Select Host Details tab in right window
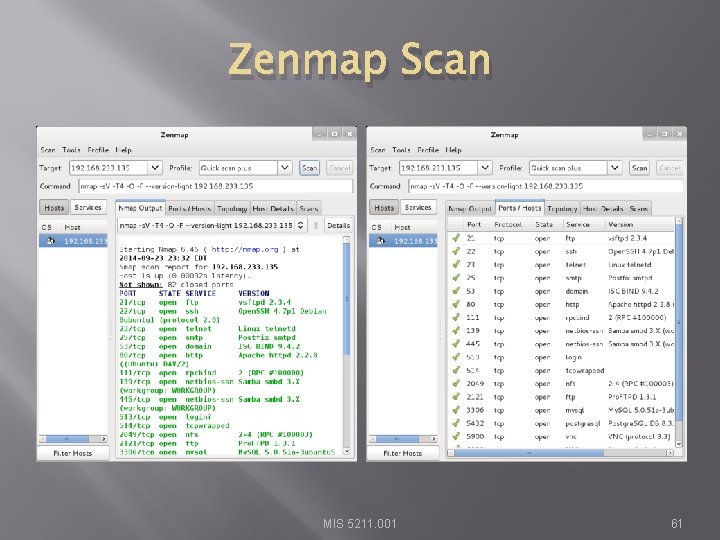The height and width of the screenshot is (540, 720). [603, 208]
